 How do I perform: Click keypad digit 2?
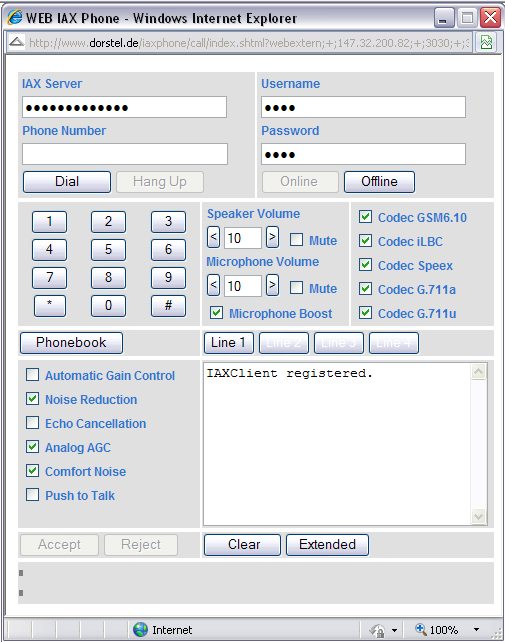(108, 222)
